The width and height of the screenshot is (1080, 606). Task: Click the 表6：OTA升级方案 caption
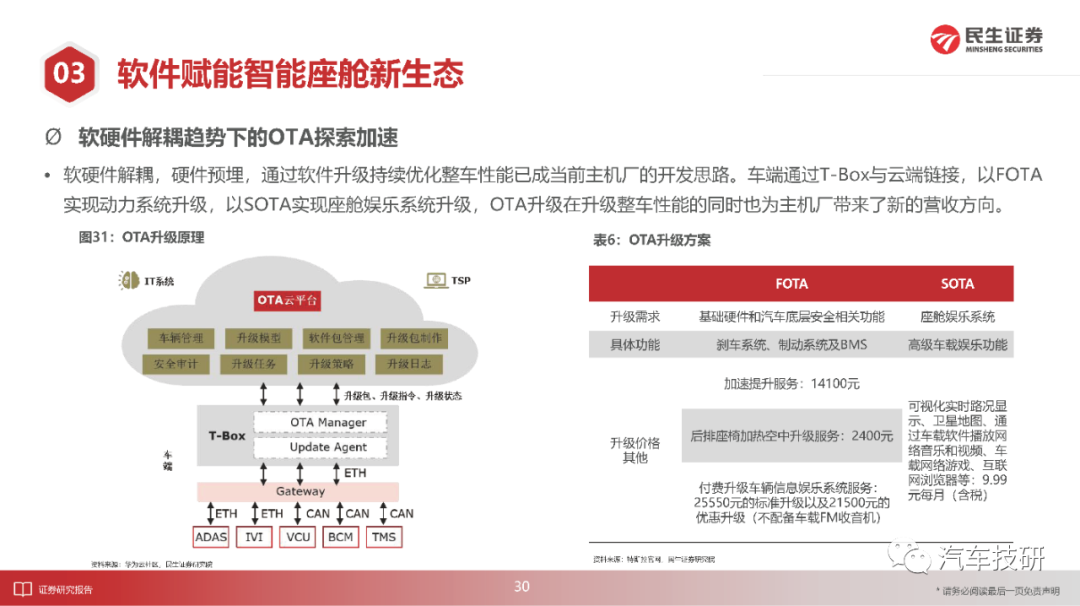coord(652,240)
